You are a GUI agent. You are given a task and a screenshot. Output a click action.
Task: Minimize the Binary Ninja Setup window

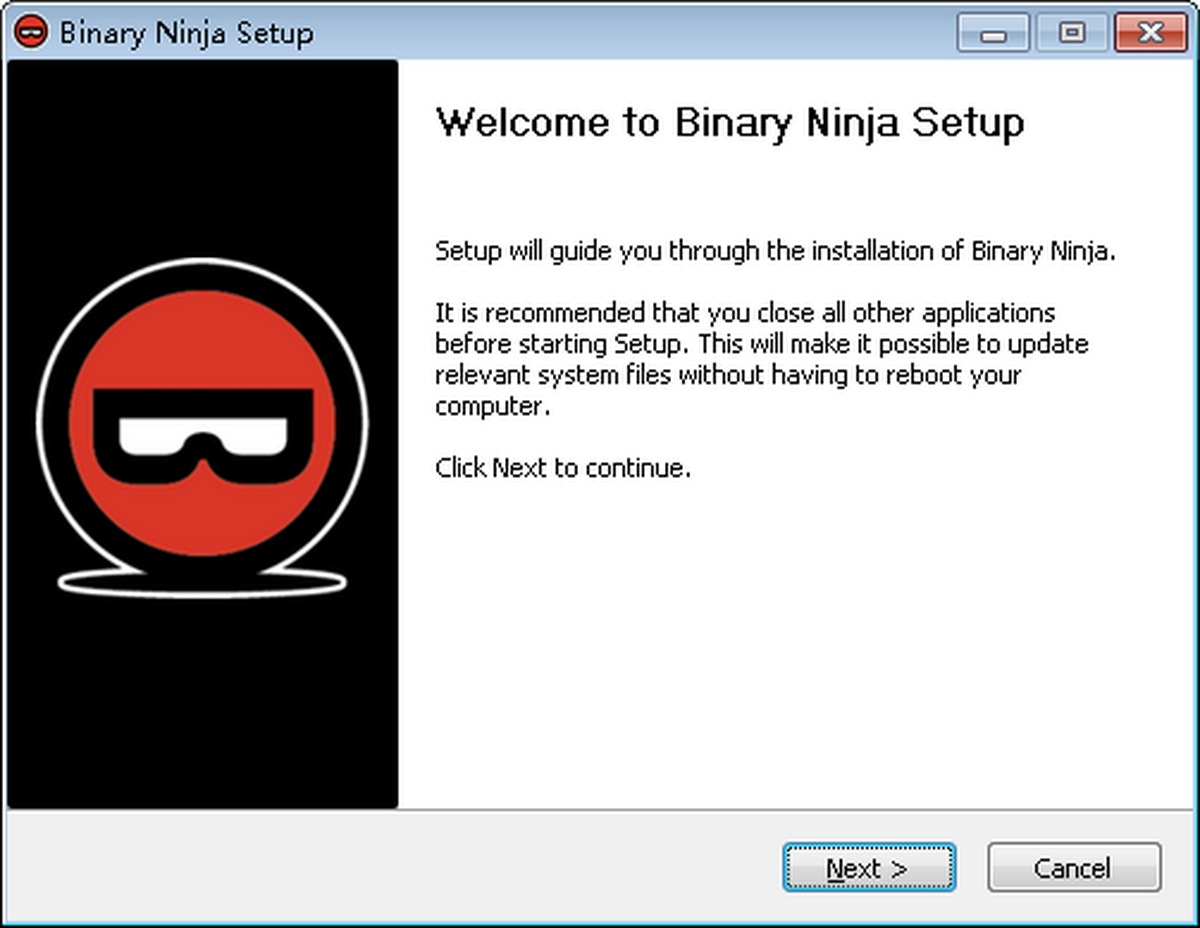click(992, 33)
